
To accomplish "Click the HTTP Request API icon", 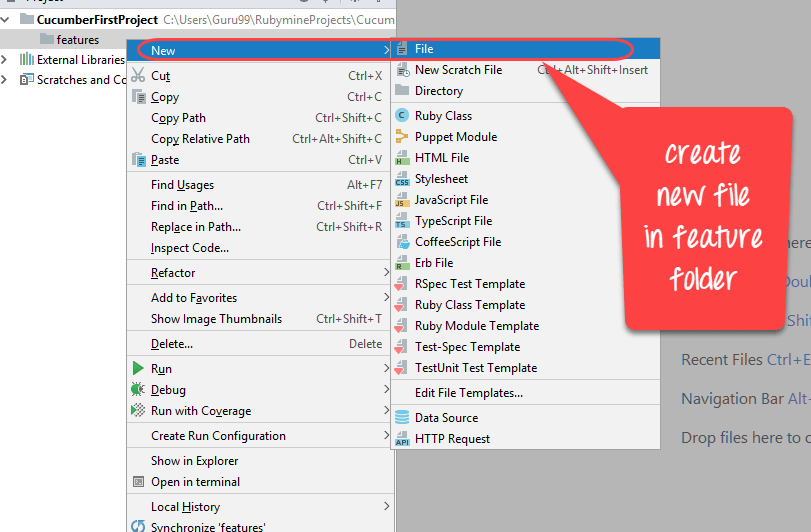I will pyautogui.click(x=402, y=439).
